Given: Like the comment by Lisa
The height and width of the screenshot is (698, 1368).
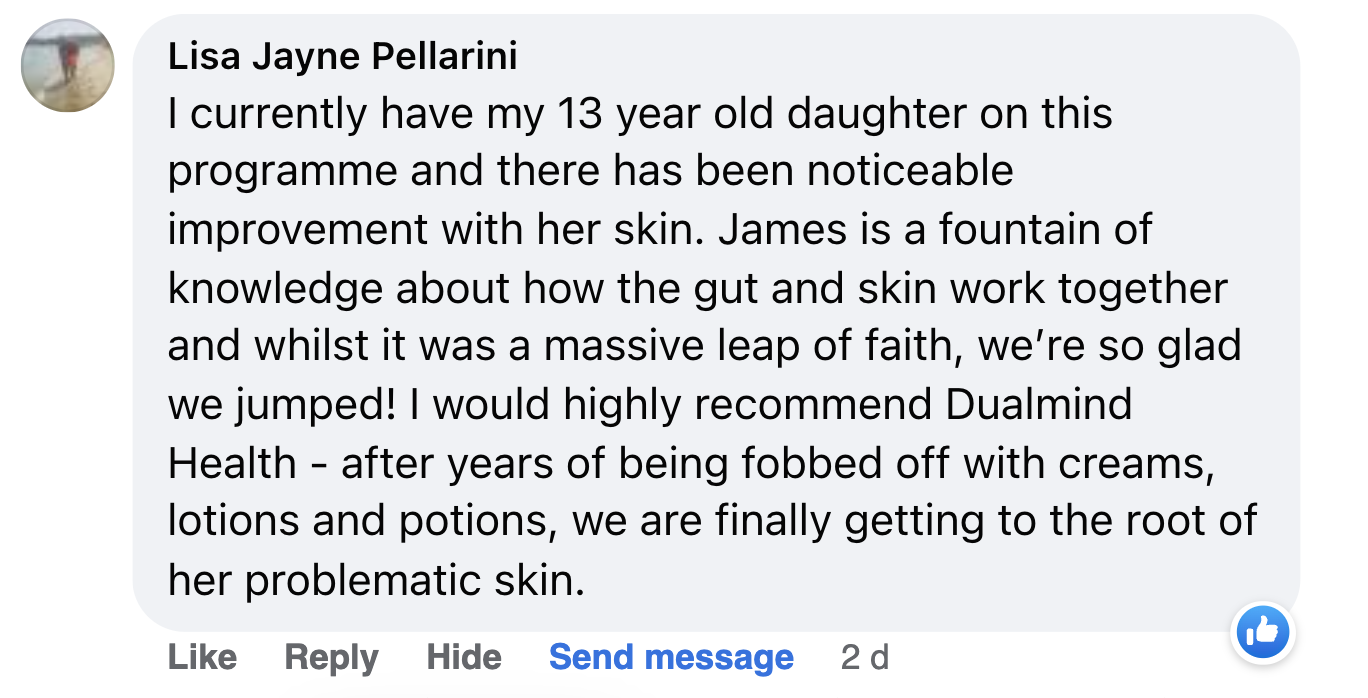Looking at the screenshot, I should coord(202,657).
